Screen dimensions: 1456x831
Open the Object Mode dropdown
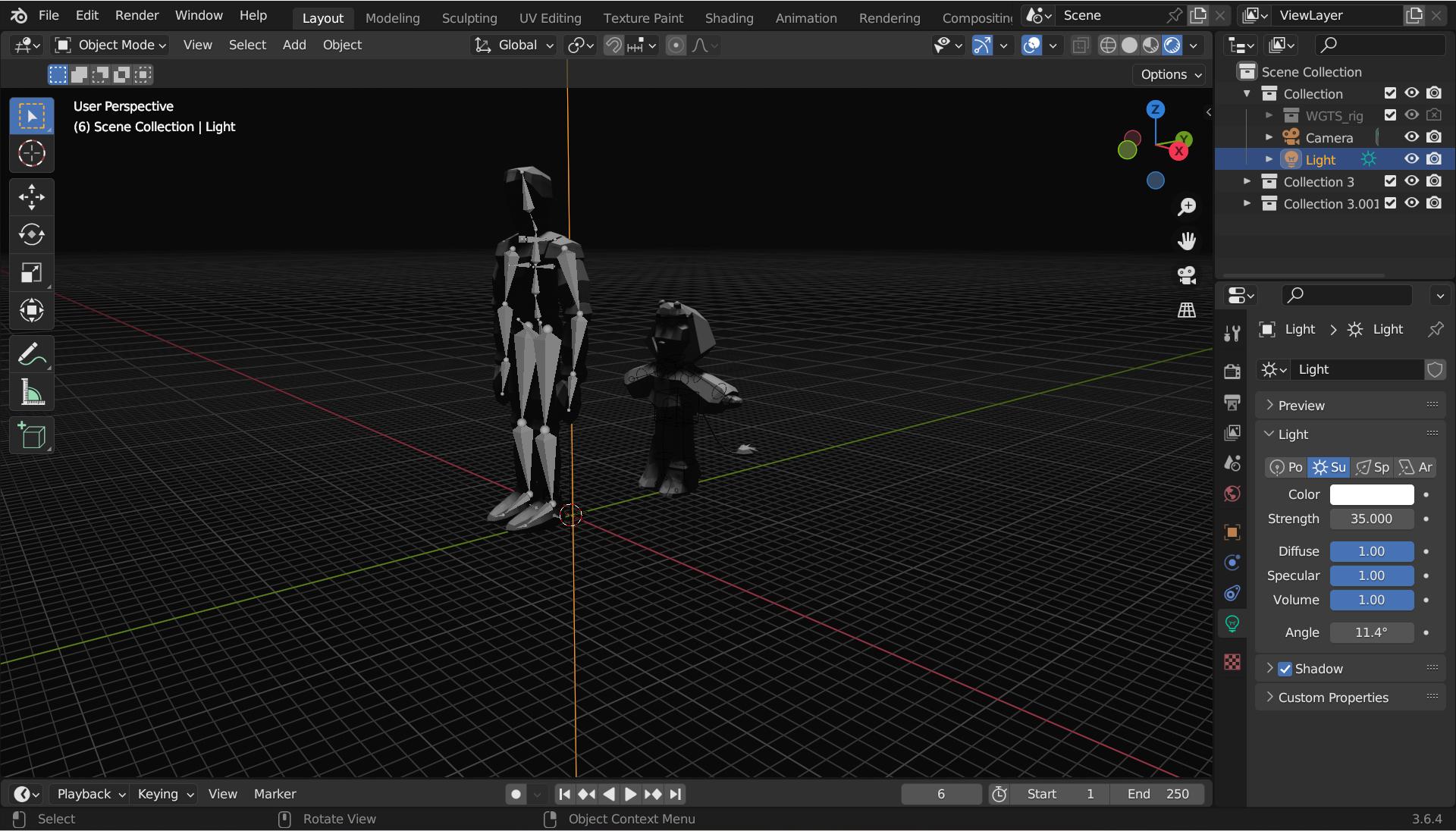click(111, 45)
